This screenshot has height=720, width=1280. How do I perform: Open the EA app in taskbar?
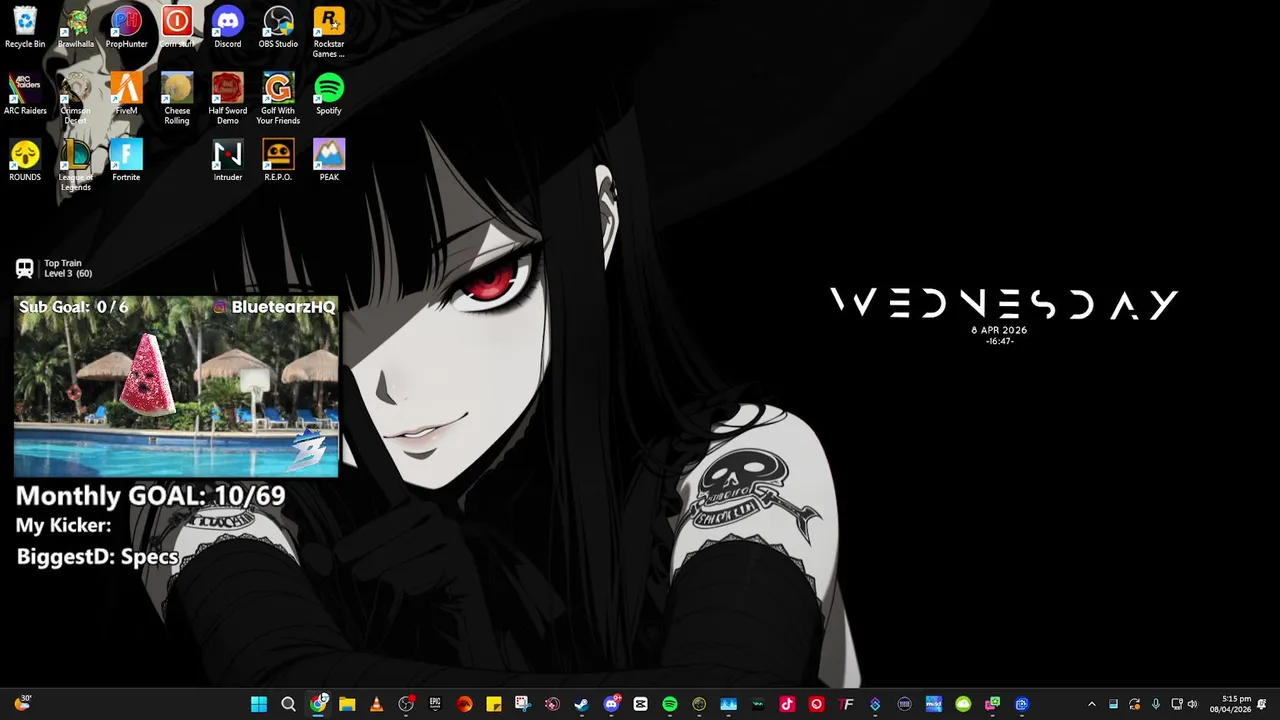[x=464, y=704]
